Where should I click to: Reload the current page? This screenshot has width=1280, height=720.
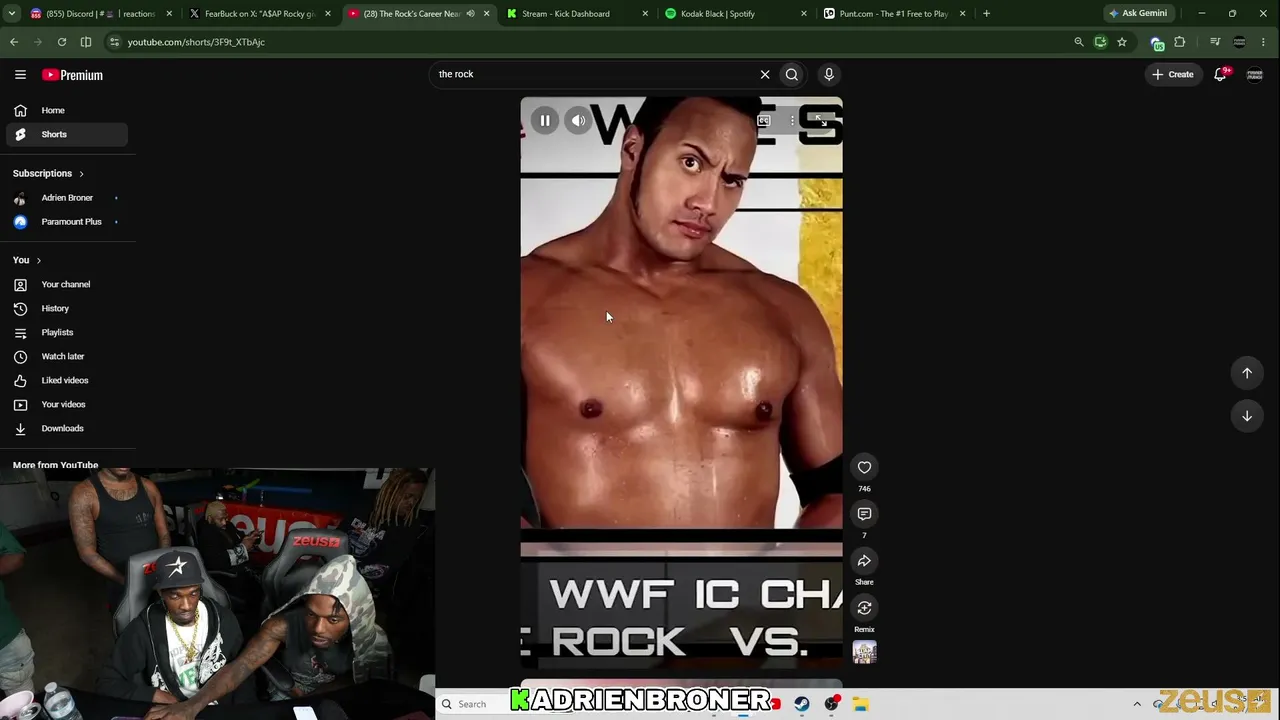pos(62,42)
